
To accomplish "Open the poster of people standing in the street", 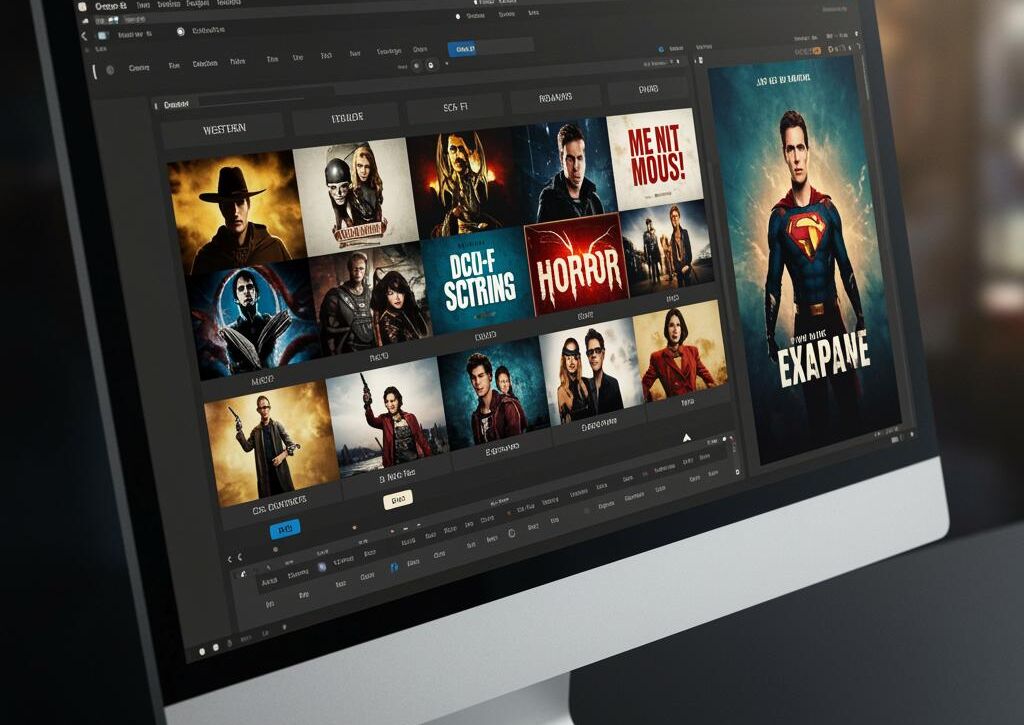I will [x=666, y=248].
